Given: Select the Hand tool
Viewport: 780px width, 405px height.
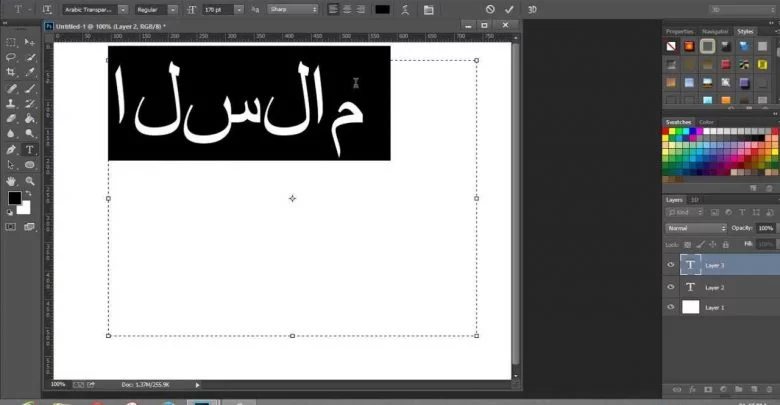Looking at the screenshot, I should [x=12, y=181].
